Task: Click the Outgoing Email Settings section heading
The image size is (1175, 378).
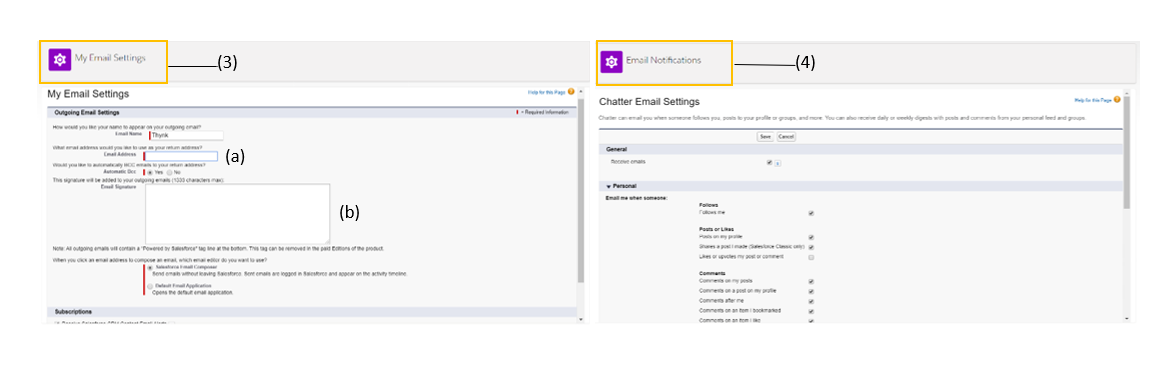Action: [x=87, y=112]
